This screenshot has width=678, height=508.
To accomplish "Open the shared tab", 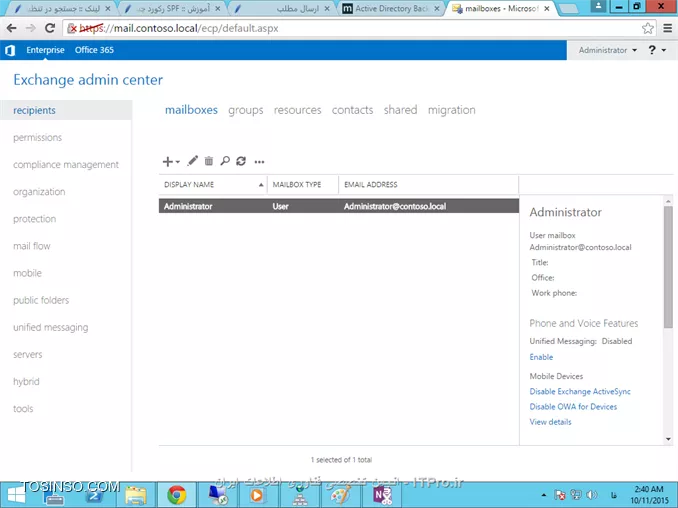I will pos(400,110).
